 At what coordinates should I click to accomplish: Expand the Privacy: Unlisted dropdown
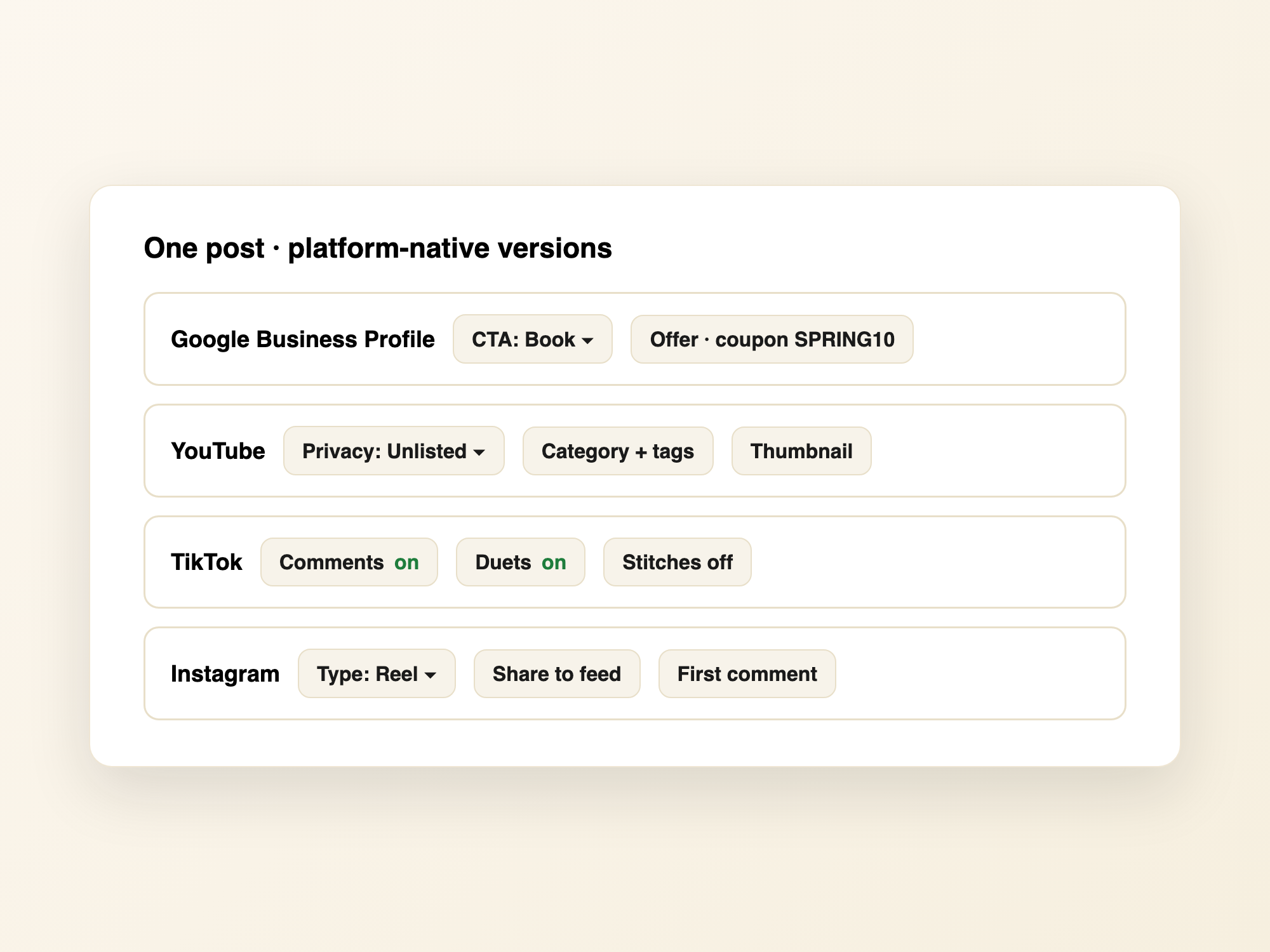coord(394,451)
